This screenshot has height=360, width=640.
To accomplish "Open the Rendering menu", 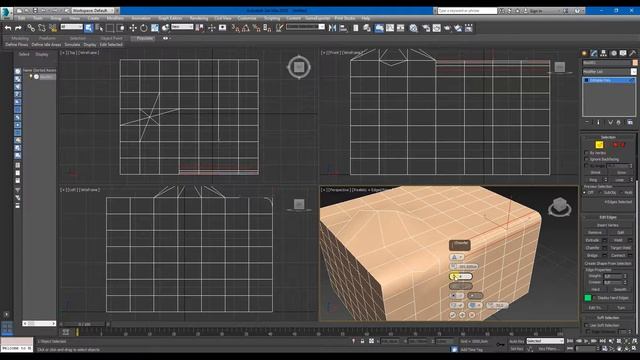I will [199, 18].
